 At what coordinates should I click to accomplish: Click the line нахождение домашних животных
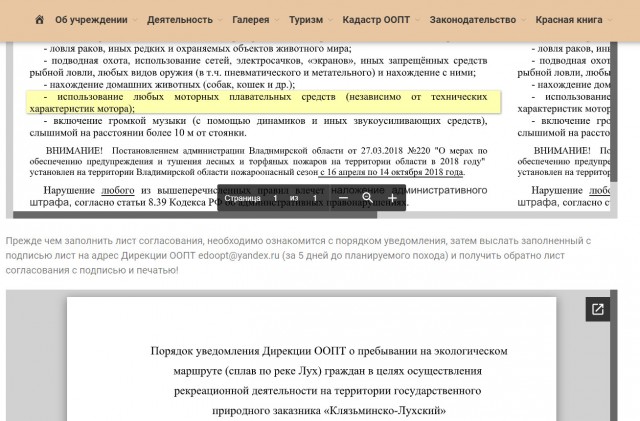(169, 85)
